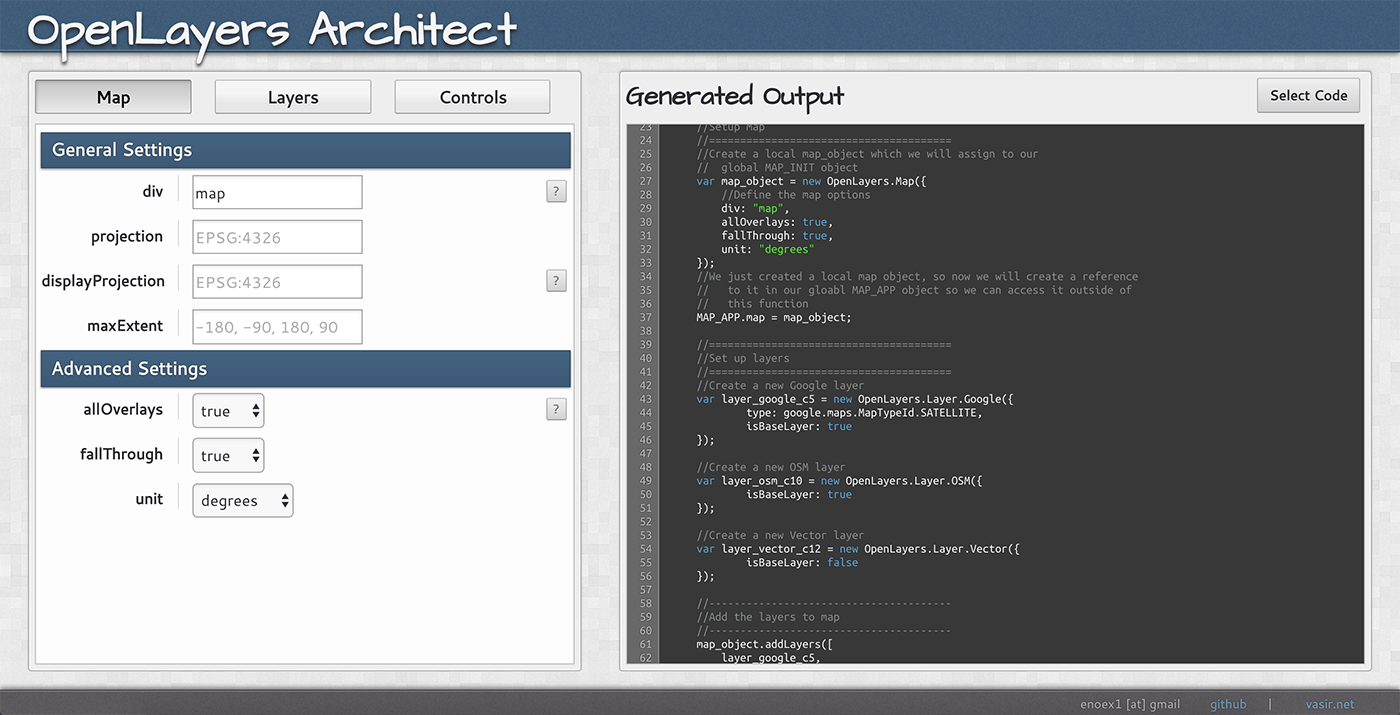The width and height of the screenshot is (1400, 715).
Task: Open the allOverlays dropdown
Action: pos(228,411)
